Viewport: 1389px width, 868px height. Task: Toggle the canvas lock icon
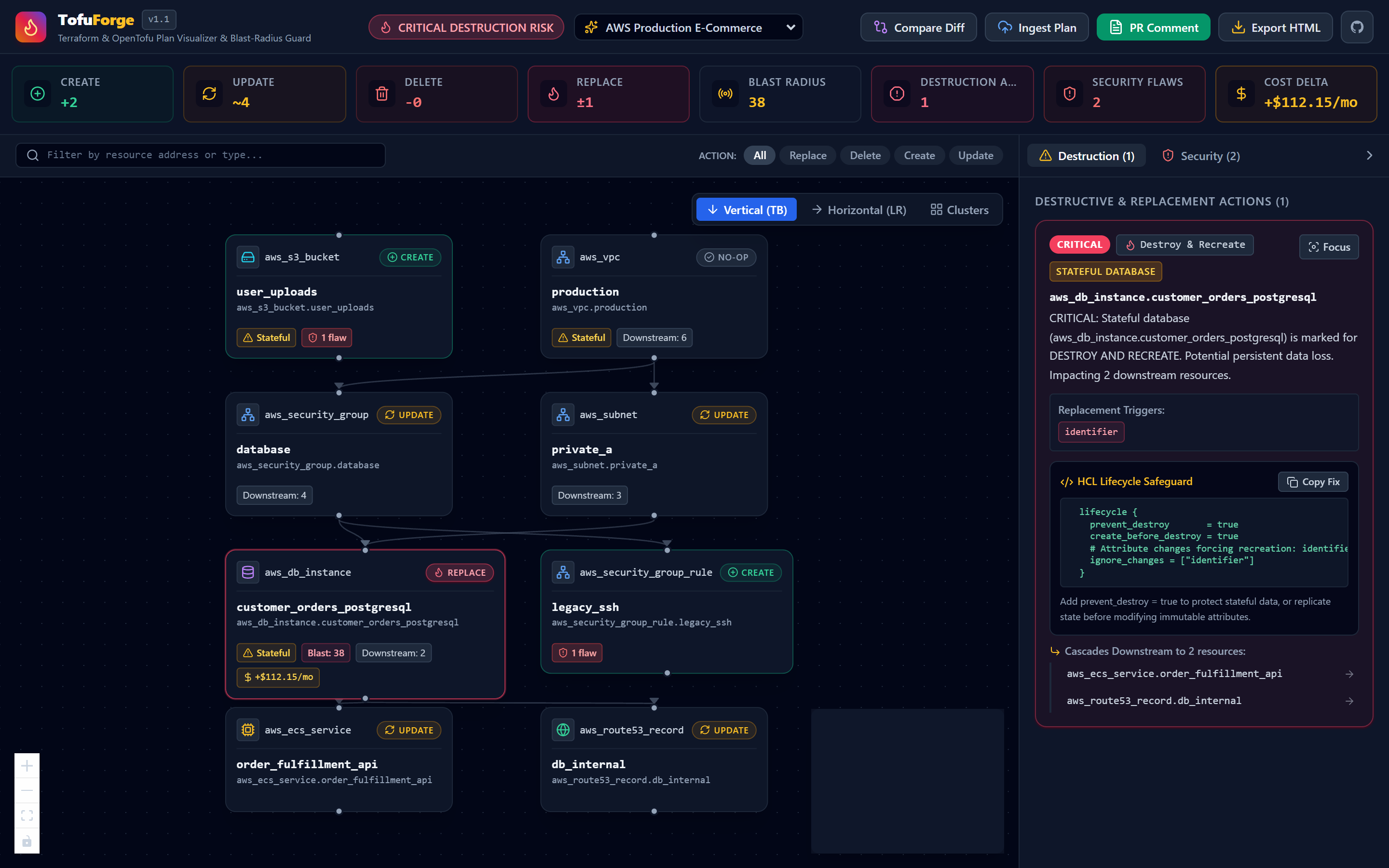(x=27, y=841)
